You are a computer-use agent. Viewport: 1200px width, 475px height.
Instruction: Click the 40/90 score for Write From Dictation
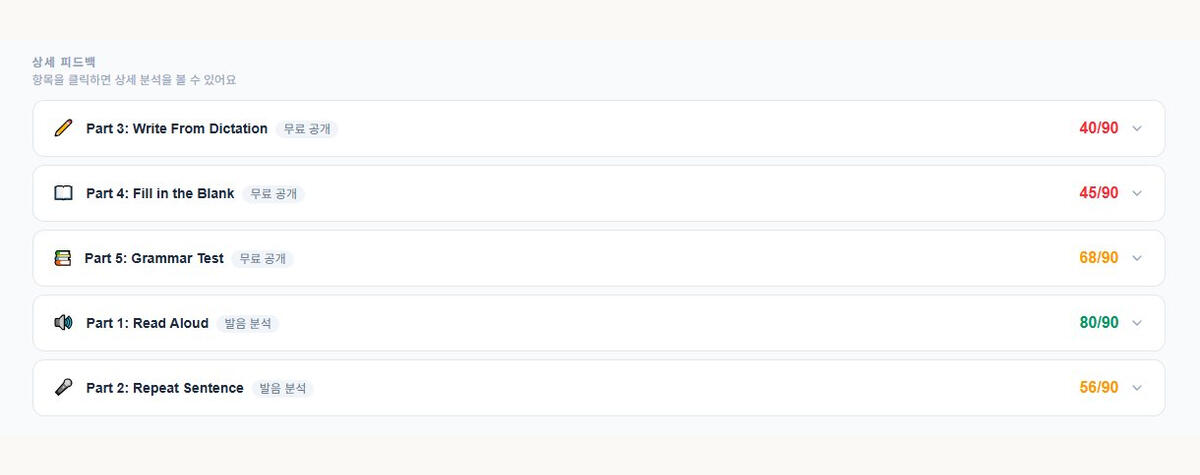tap(1099, 128)
